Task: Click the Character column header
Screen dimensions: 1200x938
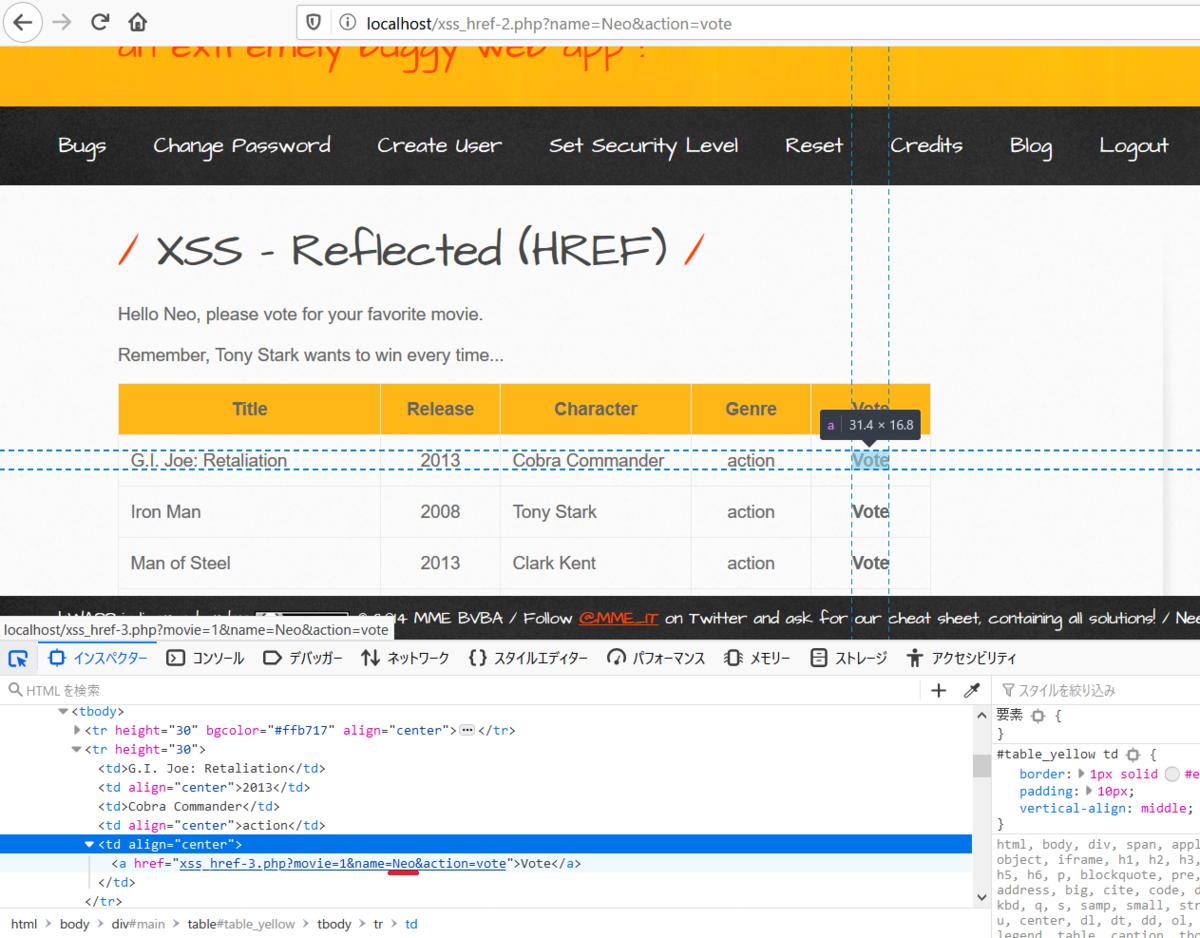Action: [596, 409]
